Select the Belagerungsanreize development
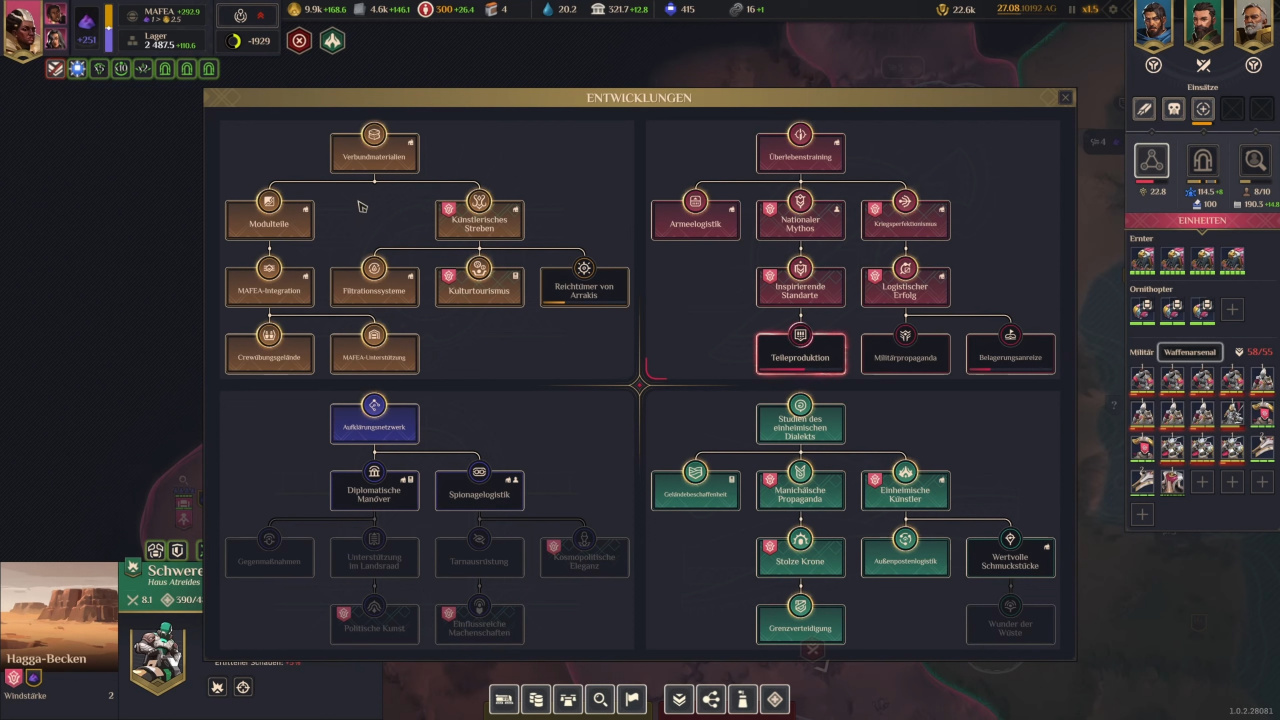The image size is (1280, 720). coord(1010,354)
